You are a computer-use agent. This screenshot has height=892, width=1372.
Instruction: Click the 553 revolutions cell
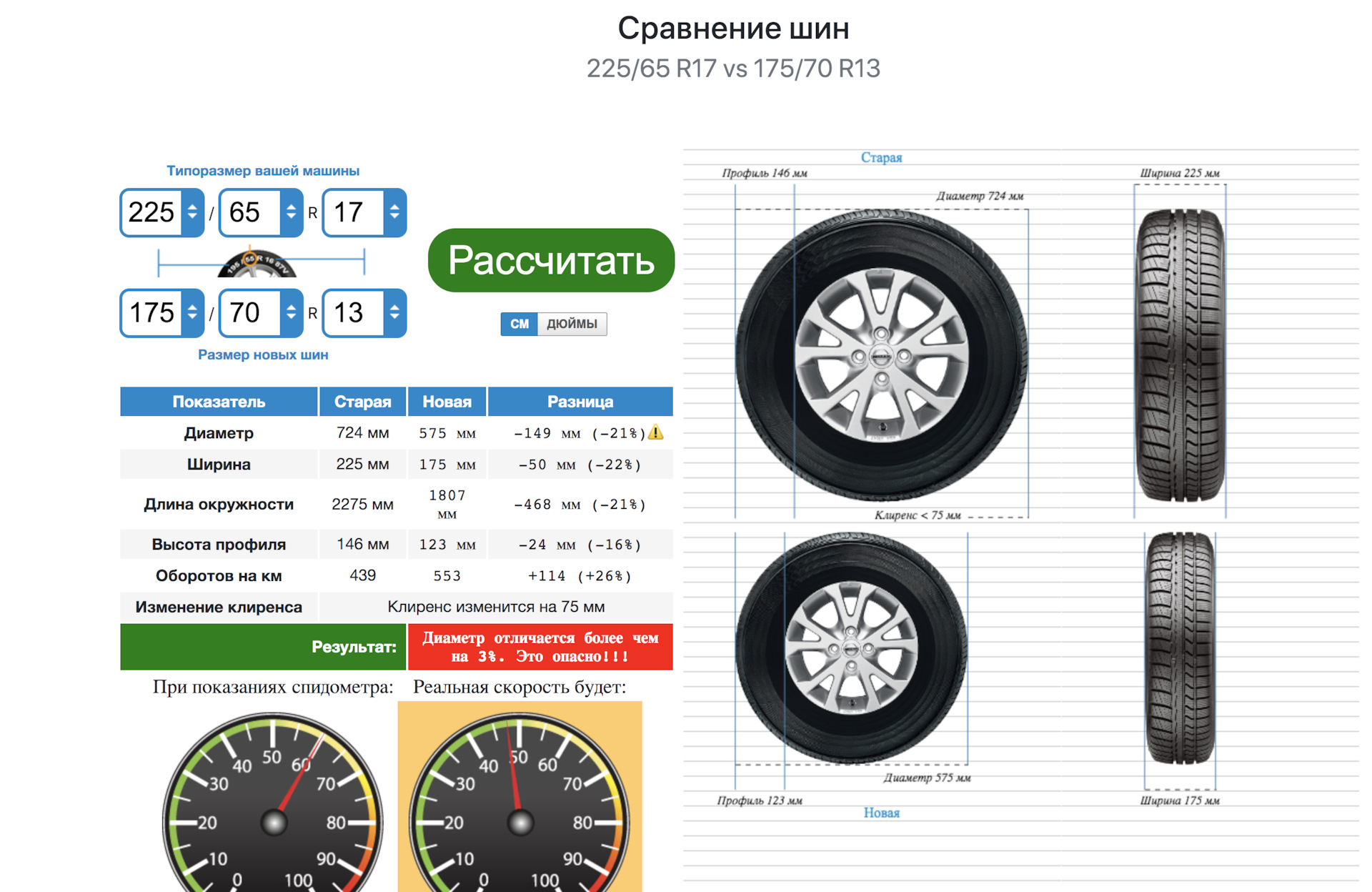click(447, 576)
